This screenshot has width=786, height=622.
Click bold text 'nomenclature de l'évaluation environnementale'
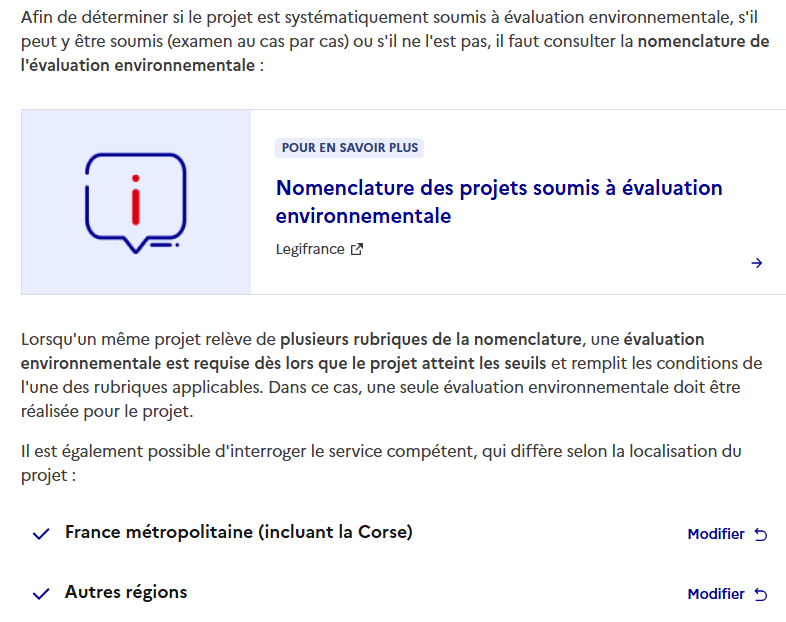click(395, 53)
